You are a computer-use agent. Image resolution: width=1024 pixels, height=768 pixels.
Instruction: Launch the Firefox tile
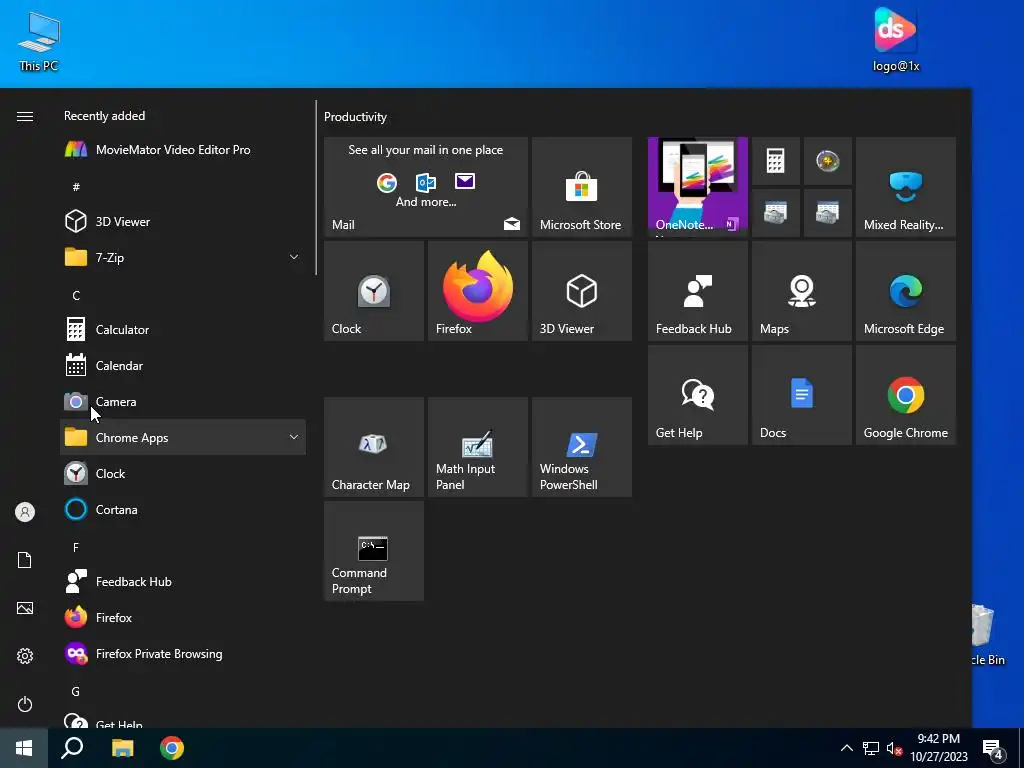point(477,291)
